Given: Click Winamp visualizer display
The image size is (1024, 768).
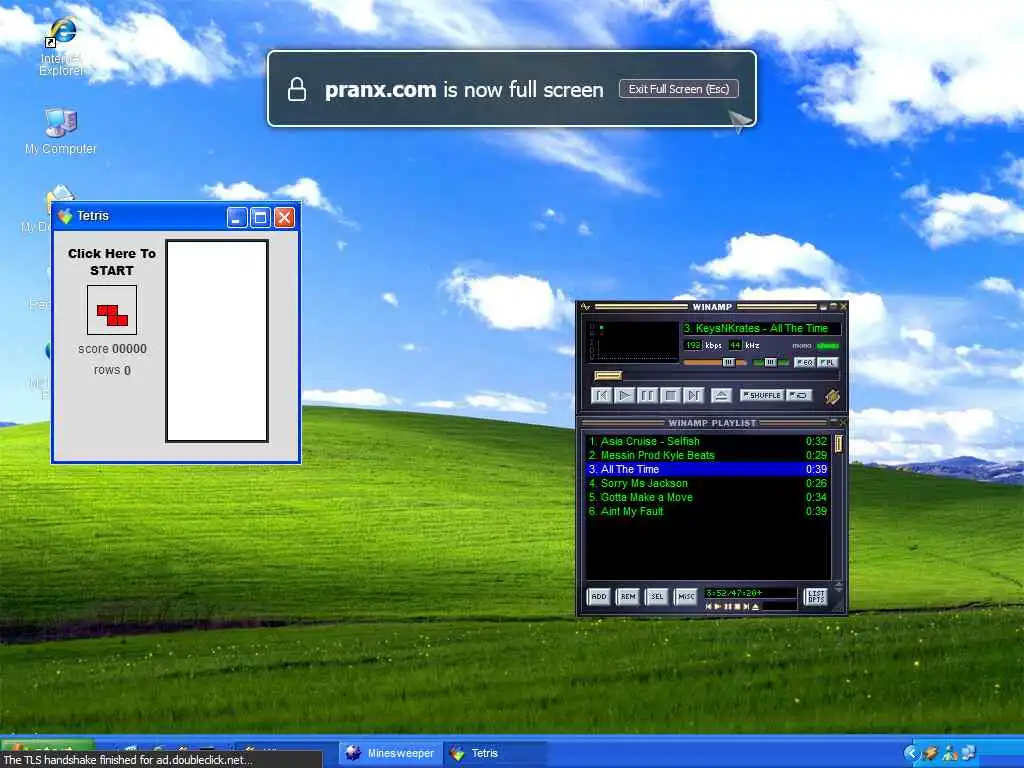Looking at the screenshot, I should coord(634,340).
